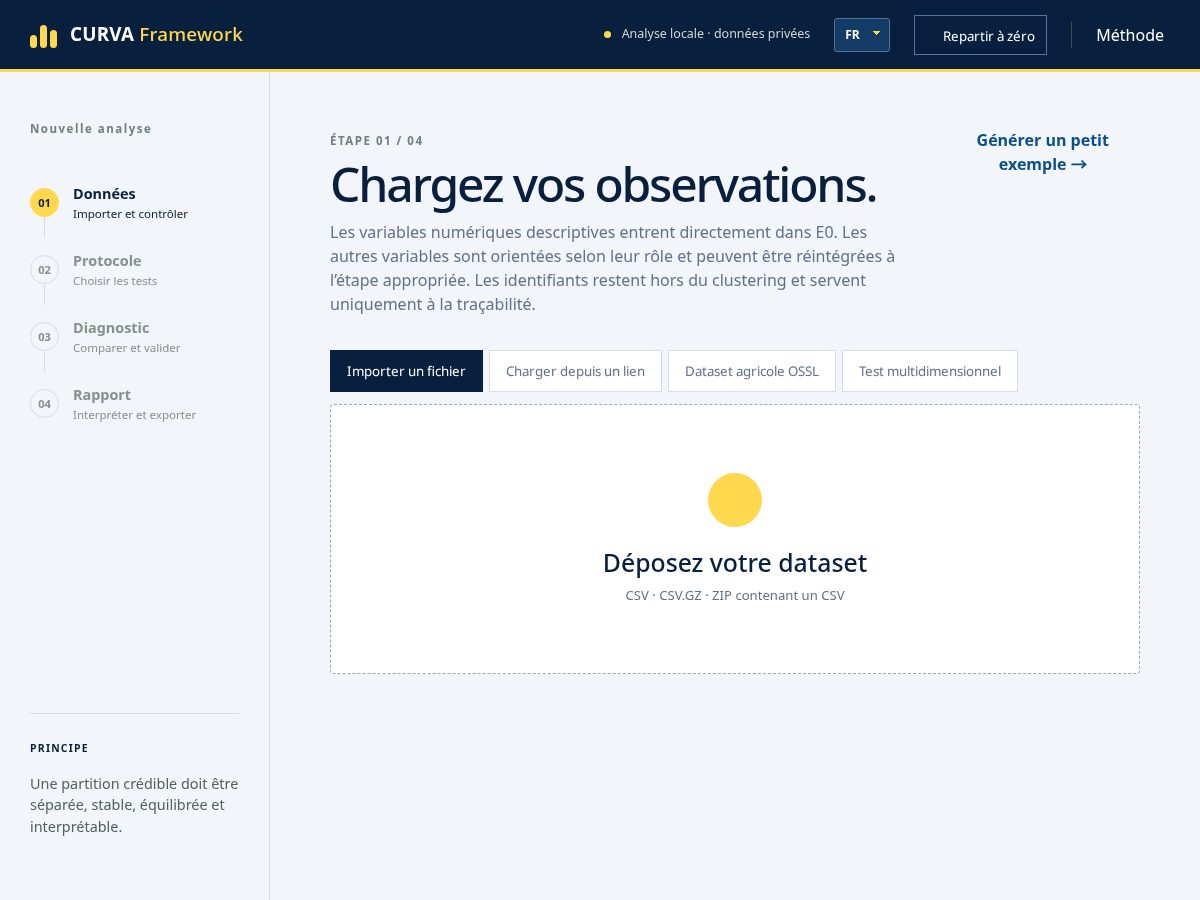Switch to Importer un fichier tab
Image resolution: width=1200 pixels, height=900 pixels.
[406, 371]
